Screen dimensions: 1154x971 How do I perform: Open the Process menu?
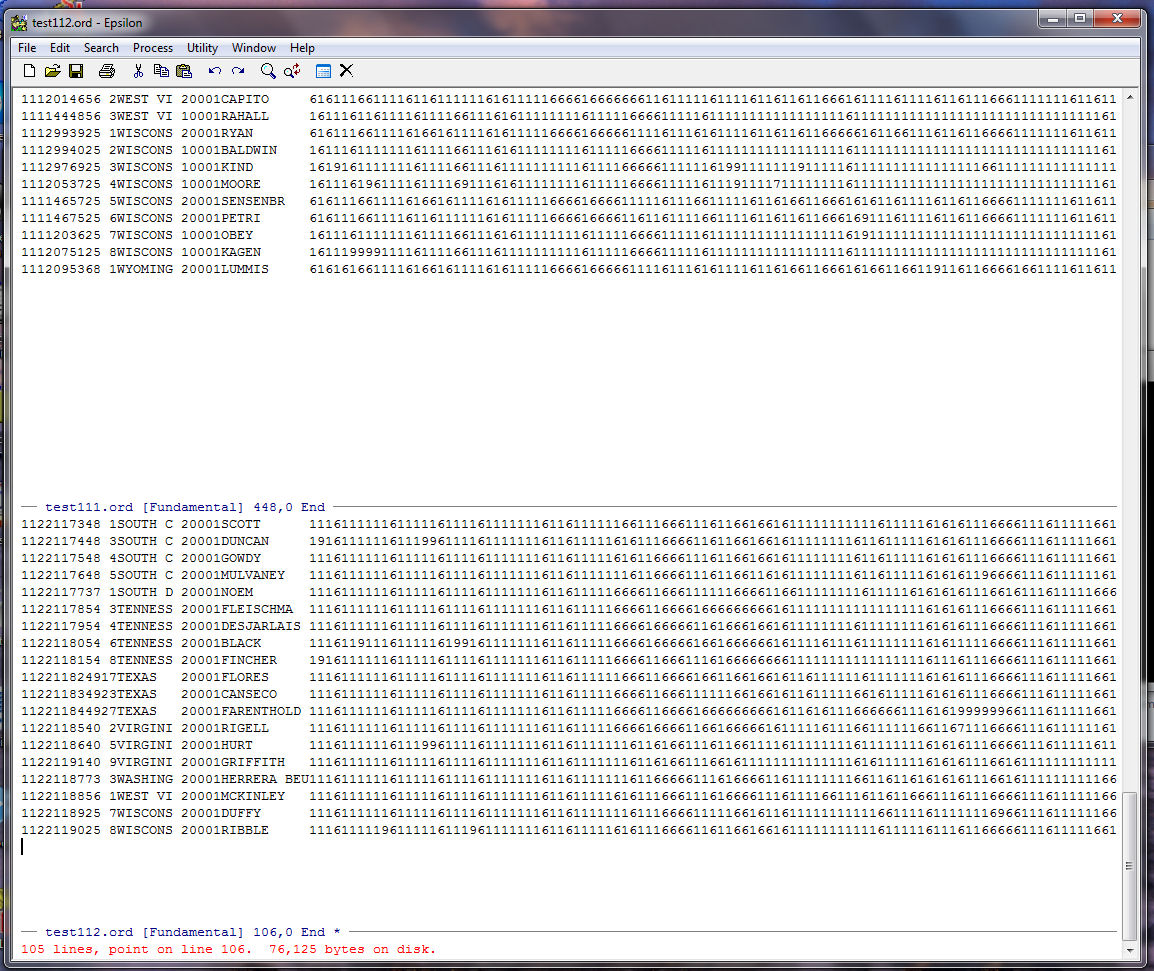[x=153, y=48]
